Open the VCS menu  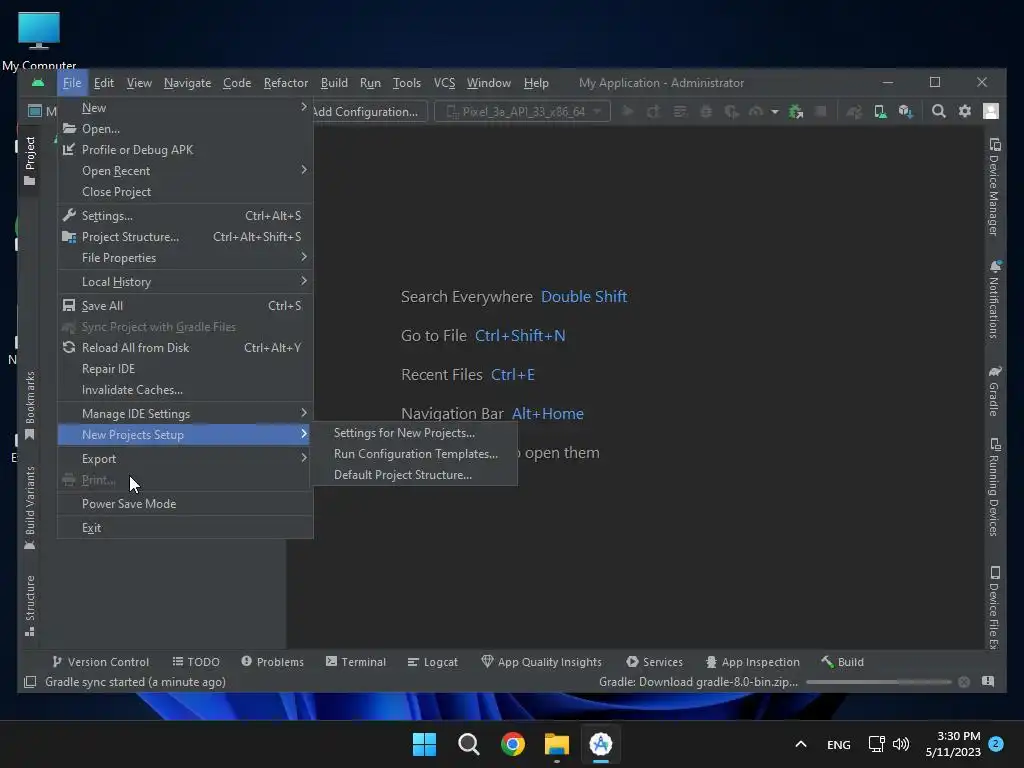pos(444,83)
